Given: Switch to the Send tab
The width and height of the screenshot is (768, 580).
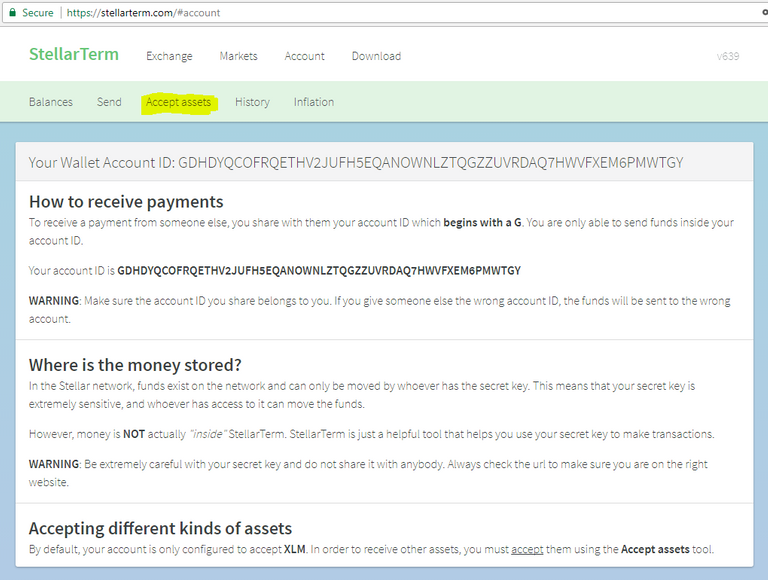Looking at the screenshot, I should click(x=109, y=102).
